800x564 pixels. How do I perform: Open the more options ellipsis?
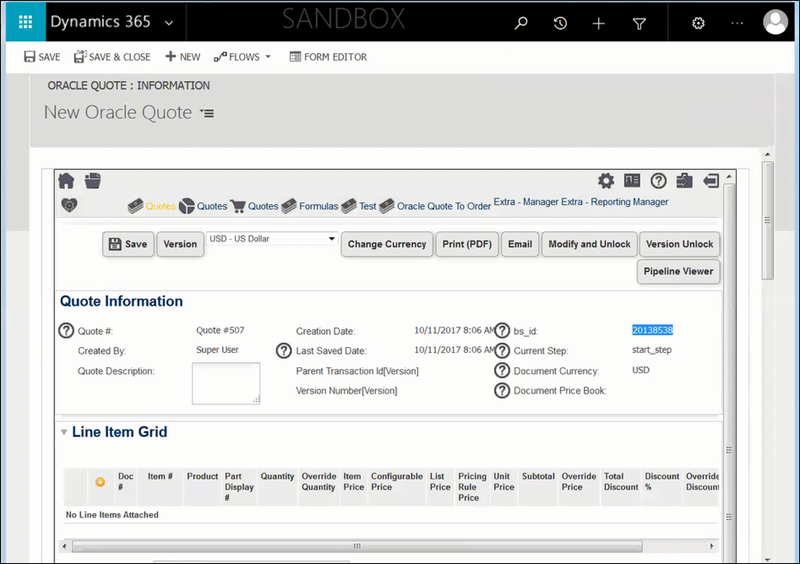tap(737, 23)
